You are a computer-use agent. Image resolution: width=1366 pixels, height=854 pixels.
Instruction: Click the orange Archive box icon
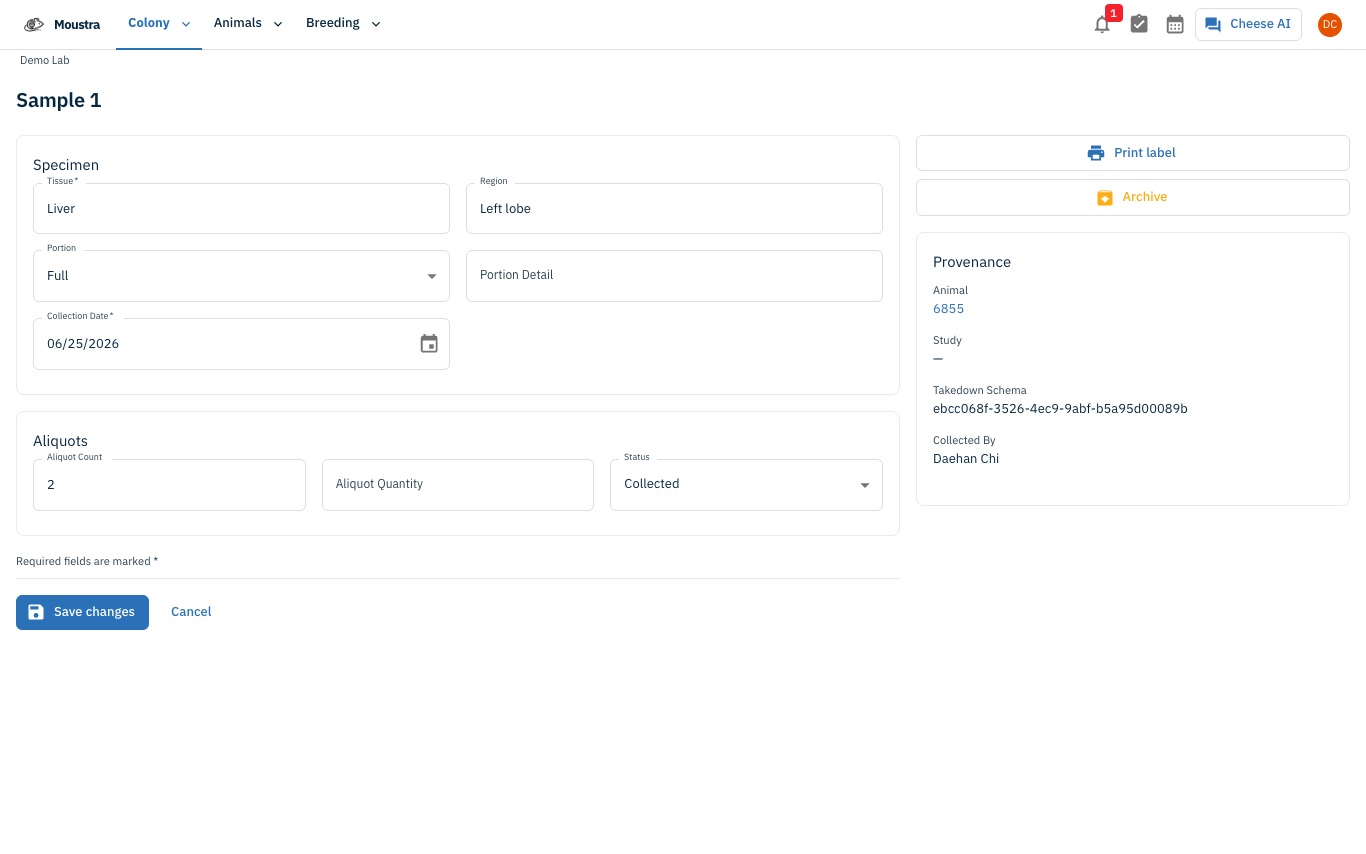coord(1105,197)
